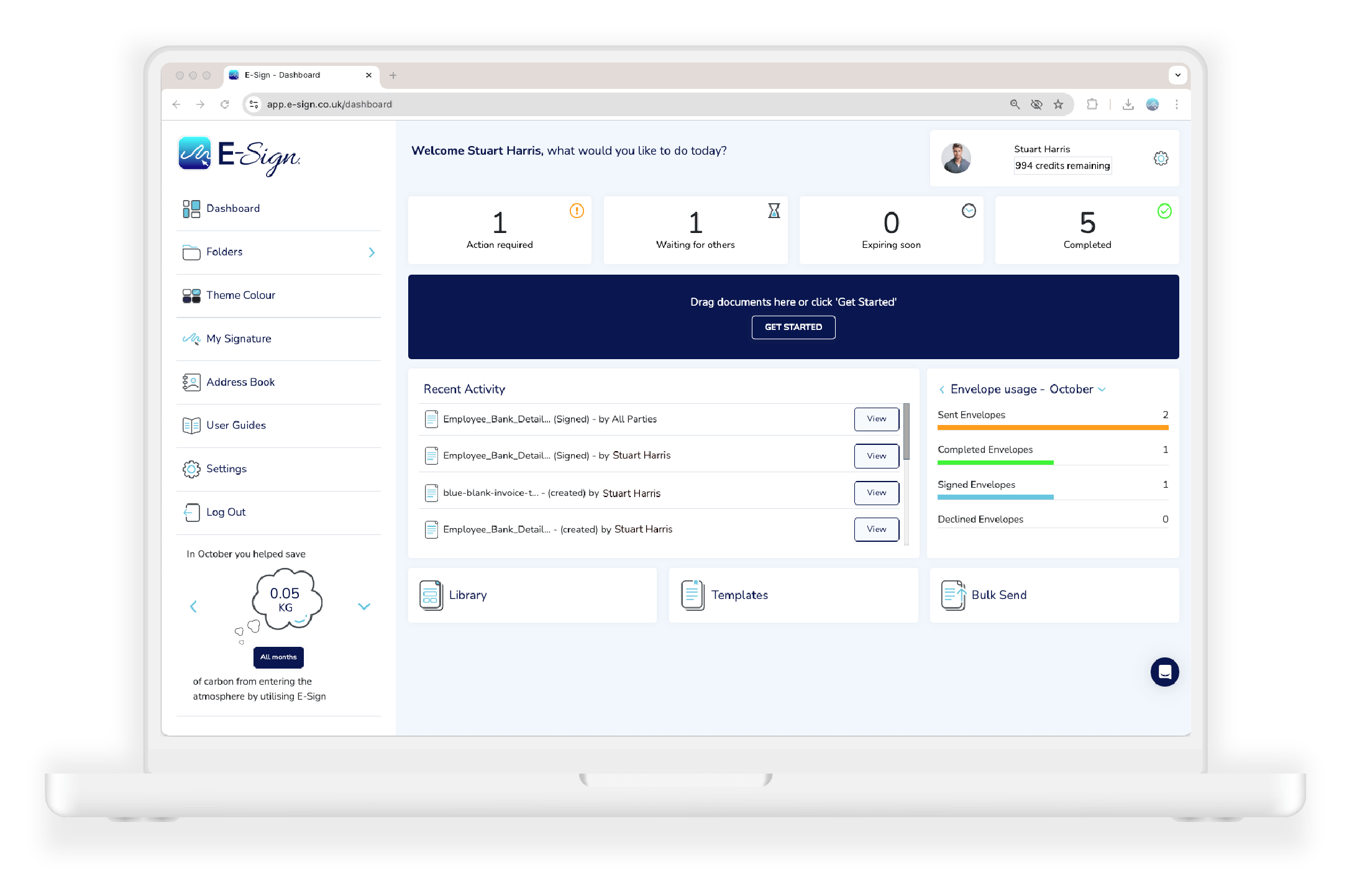Screen dimensions: 1352x896
Task: Click the green checkmark Completed icon
Action: click(x=1164, y=211)
